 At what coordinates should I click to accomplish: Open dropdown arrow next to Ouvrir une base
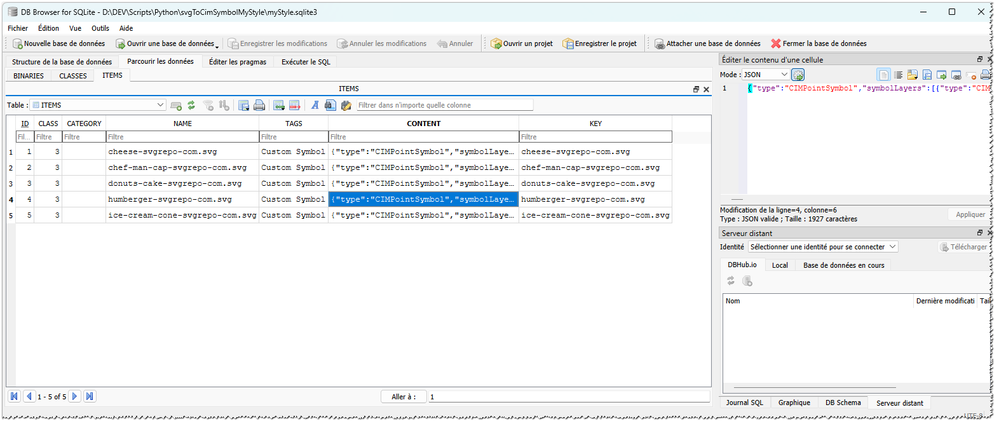[217, 45]
